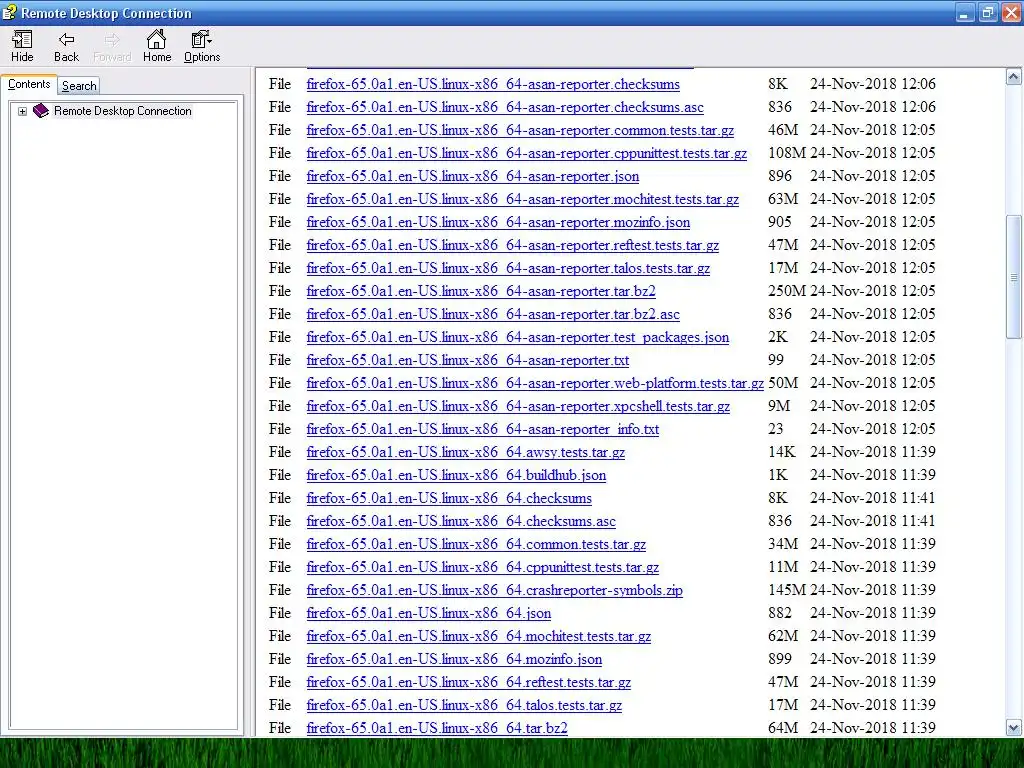Open asan-reporter.talos.tests.tar.gz link
Image resolution: width=1024 pixels, height=768 pixels.
point(508,268)
